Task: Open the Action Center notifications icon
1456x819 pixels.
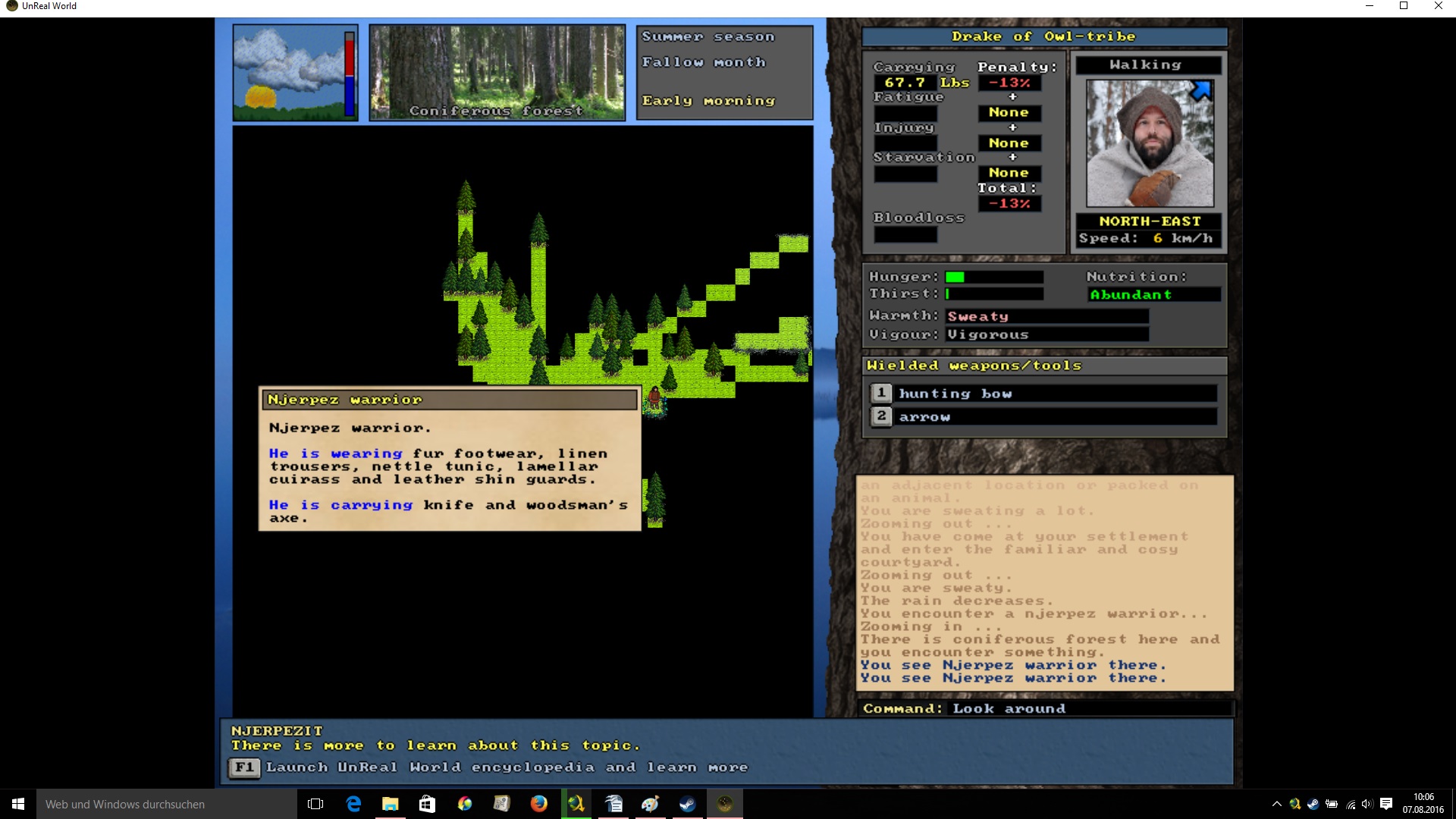Action: point(1386,804)
